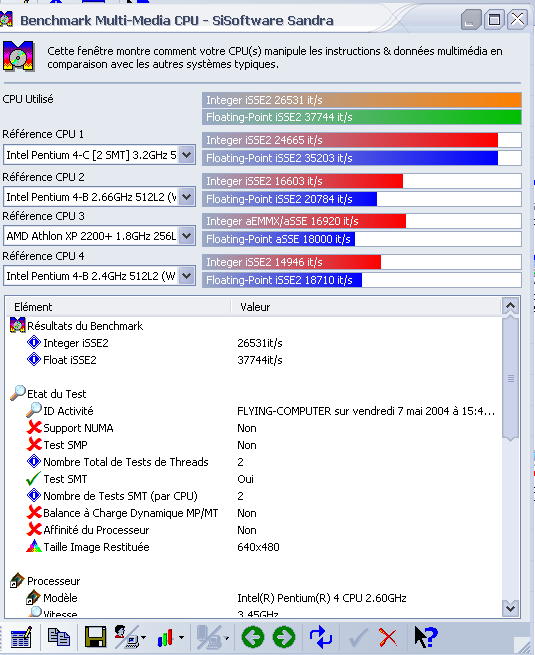
Task: Click red Integer iSSE2 24665 bar
Action: [x=350, y=140]
